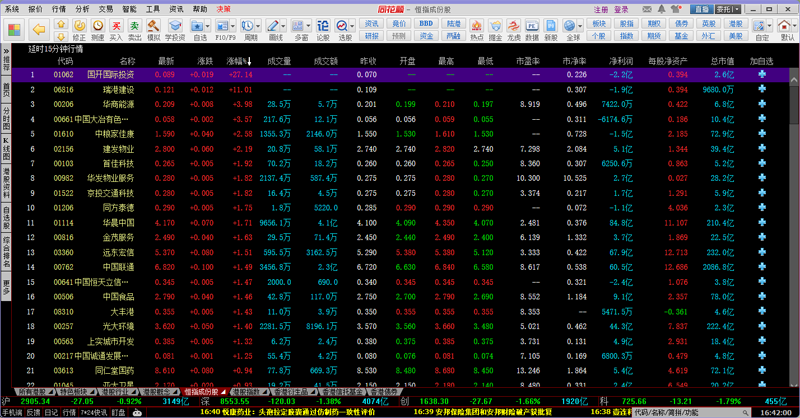Click the 学投资 graduation cap icon
This screenshot has width=800, height=418.
(175, 25)
